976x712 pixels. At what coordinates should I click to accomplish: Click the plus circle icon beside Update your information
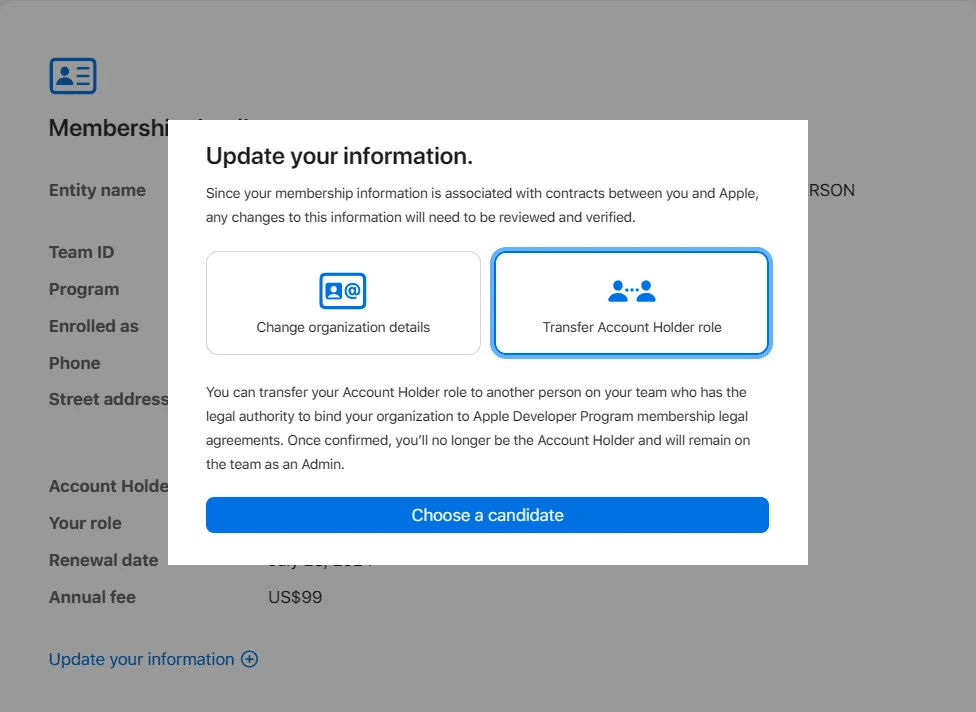click(x=250, y=659)
